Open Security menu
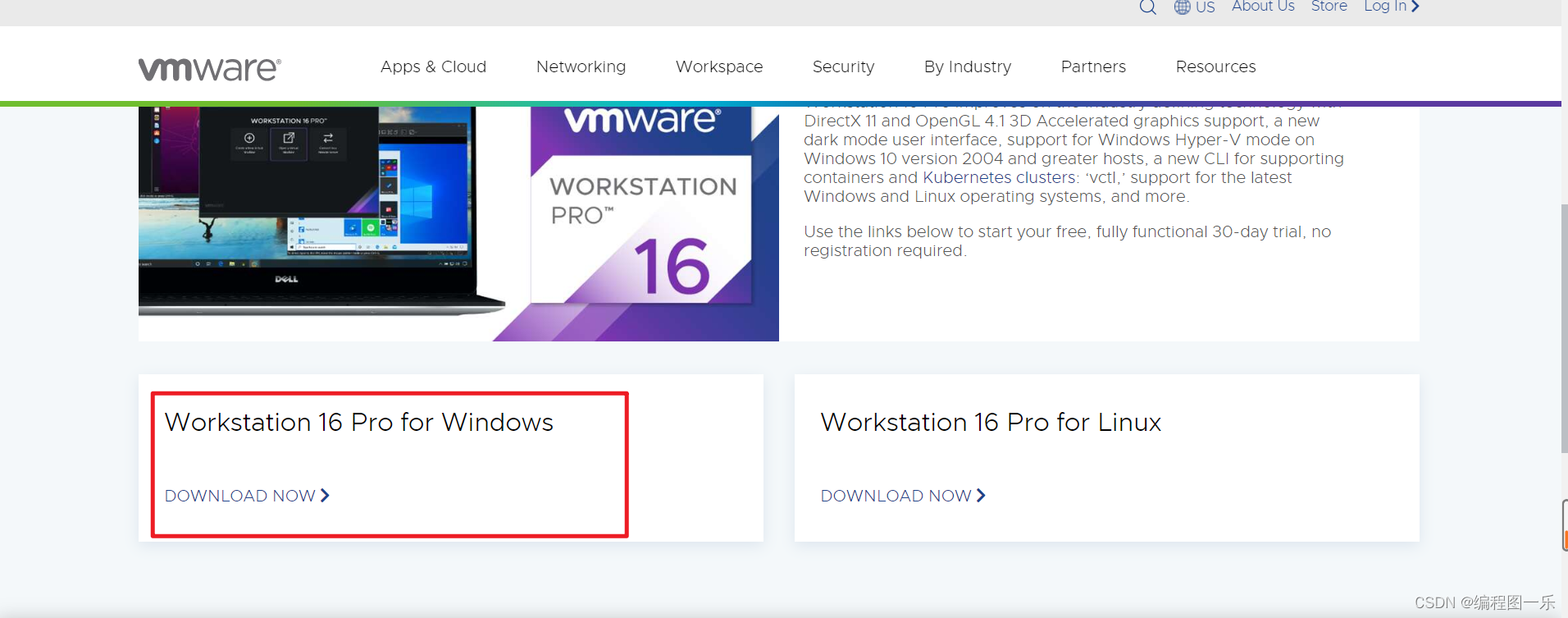Image resolution: width=1568 pixels, height=618 pixels. pos(843,66)
